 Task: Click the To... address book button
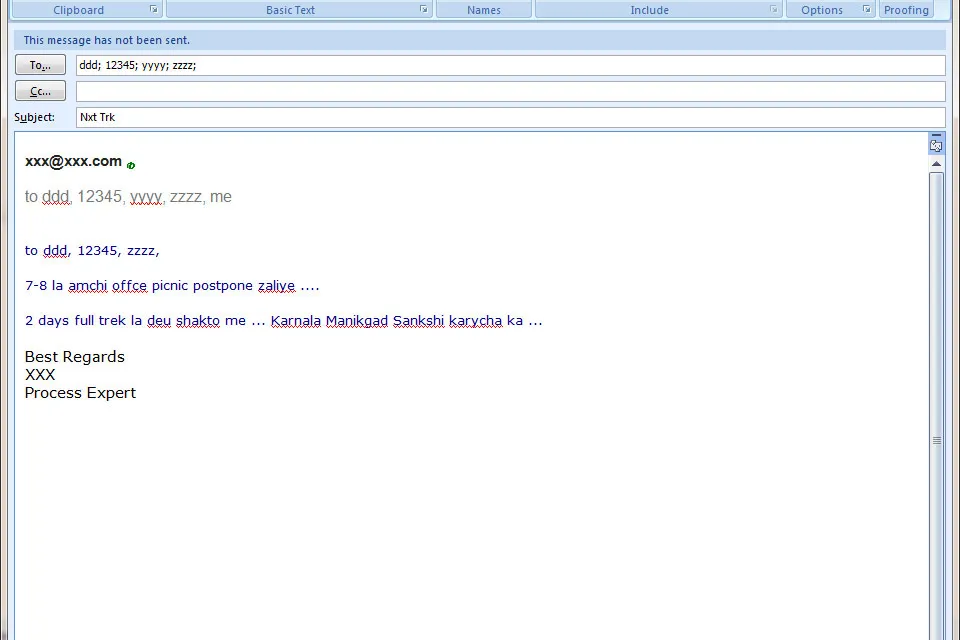40,65
